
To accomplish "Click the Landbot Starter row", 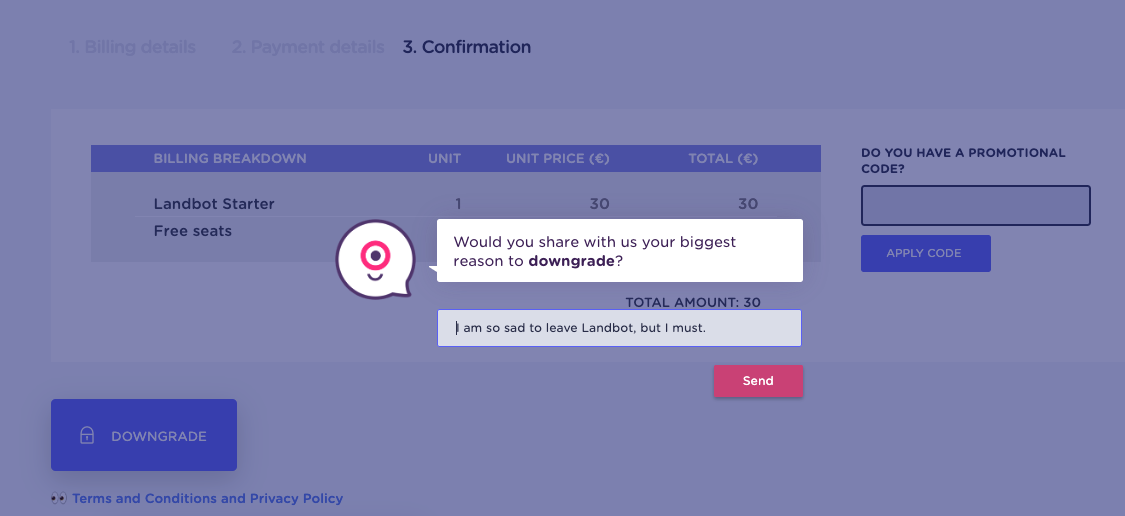I will [x=456, y=204].
